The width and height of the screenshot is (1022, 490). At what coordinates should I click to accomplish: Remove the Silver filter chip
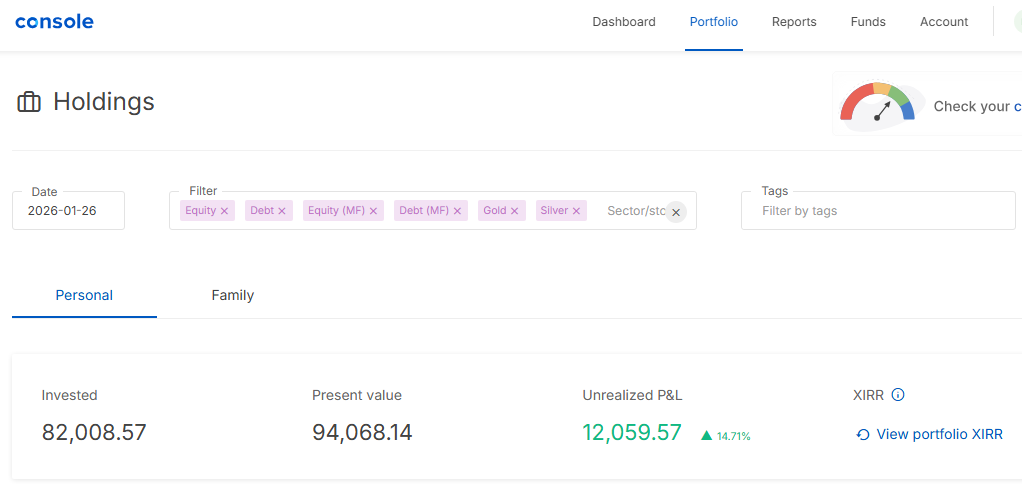point(576,211)
